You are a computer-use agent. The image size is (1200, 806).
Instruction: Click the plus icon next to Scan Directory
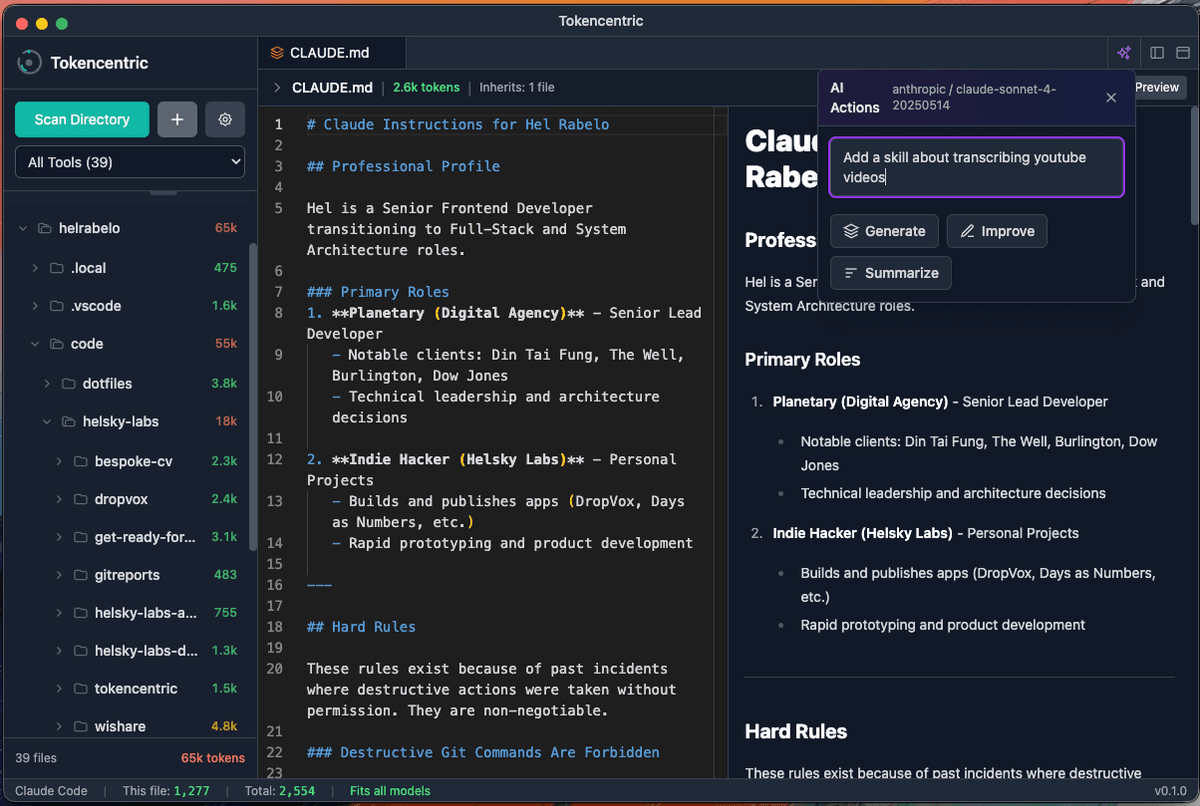click(x=177, y=119)
